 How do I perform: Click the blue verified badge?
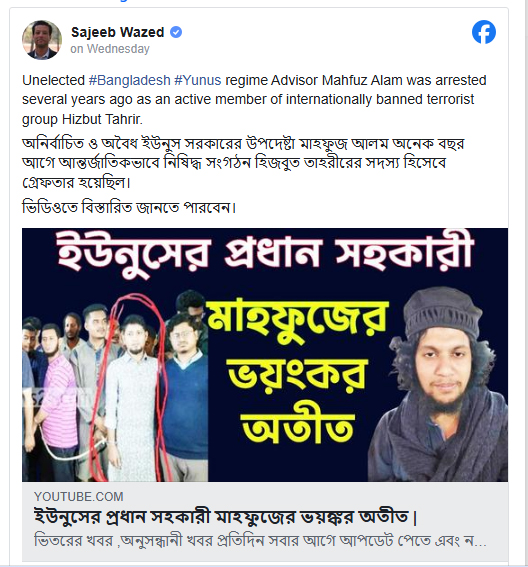pyautogui.click(x=176, y=32)
